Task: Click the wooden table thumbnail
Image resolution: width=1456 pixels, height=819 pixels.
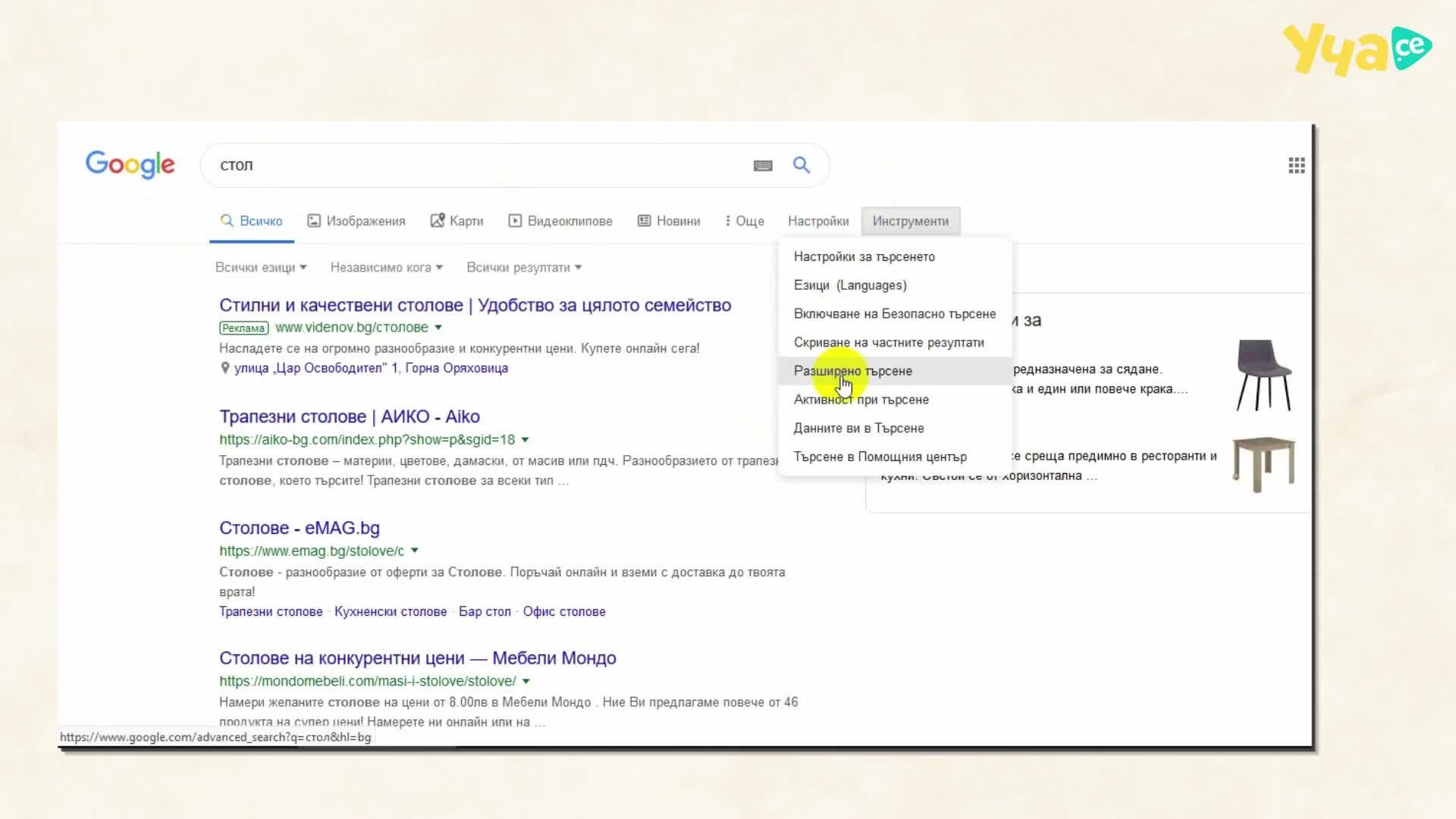Action: [1263, 465]
